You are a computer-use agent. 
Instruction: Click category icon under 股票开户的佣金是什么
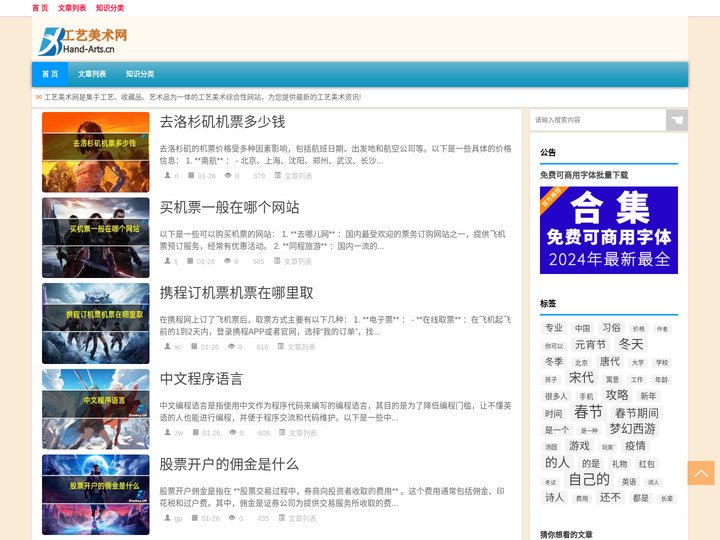point(281,518)
